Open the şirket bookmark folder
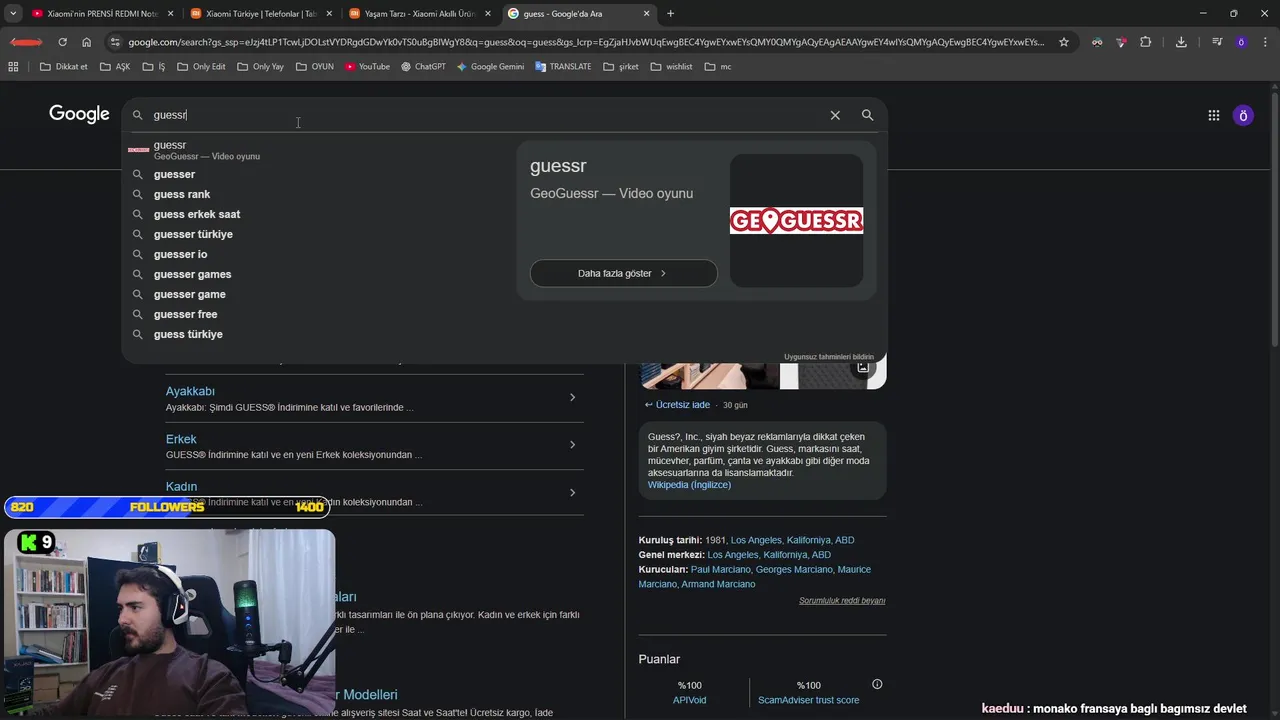 pos(621,67)
